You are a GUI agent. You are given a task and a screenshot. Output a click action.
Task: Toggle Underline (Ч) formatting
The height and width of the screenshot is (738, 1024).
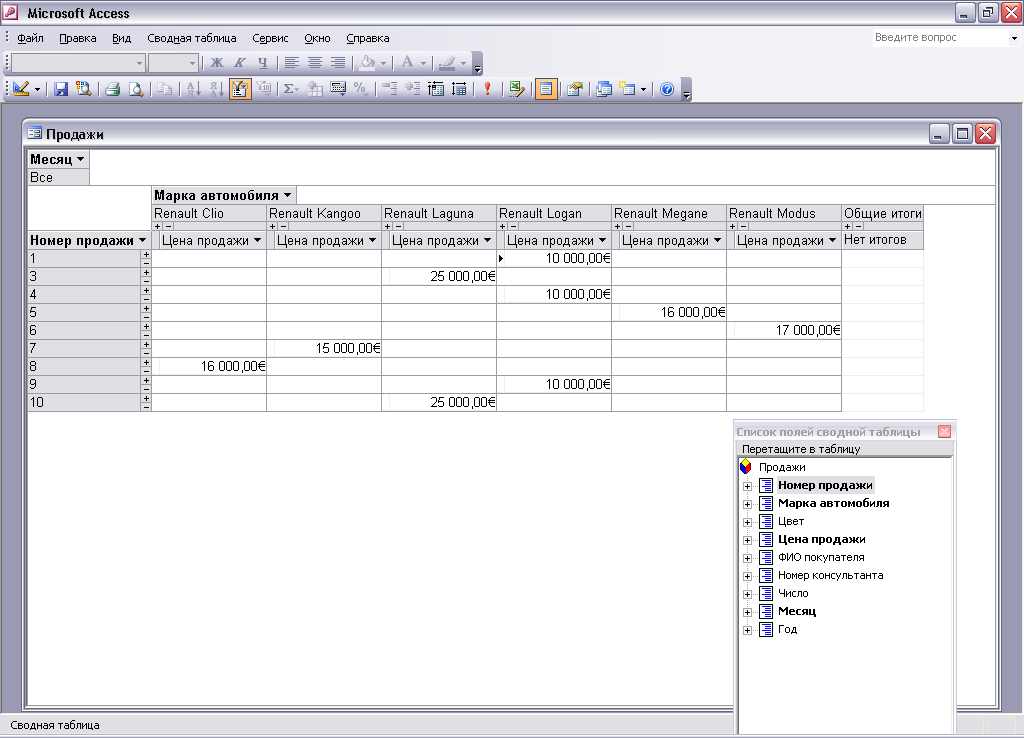point(263,63)
